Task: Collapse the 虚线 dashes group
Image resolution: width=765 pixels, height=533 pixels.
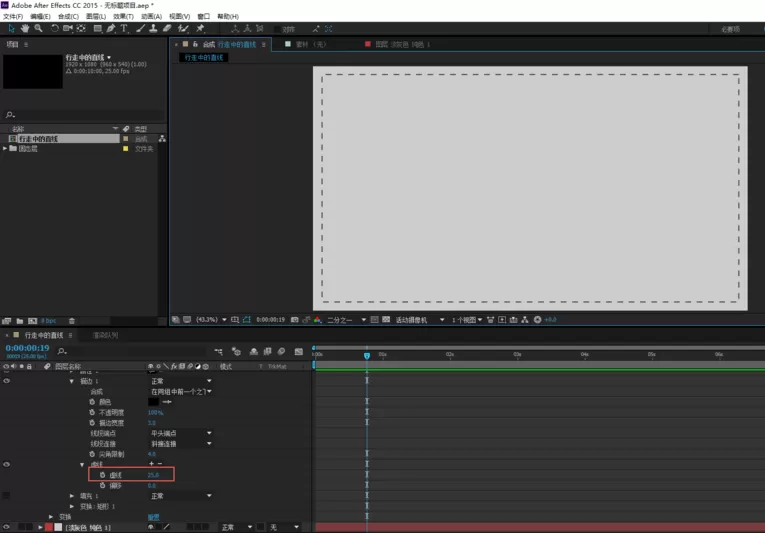Action: pos(82,465)
